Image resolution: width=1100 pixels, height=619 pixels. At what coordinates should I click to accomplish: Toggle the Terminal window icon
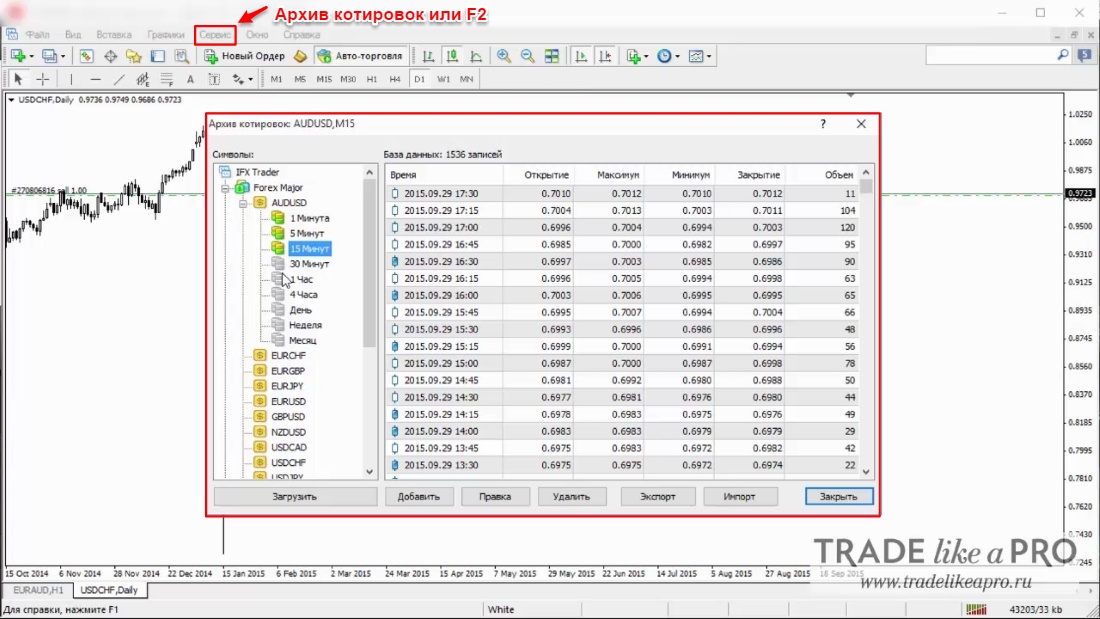coord(157,56)
